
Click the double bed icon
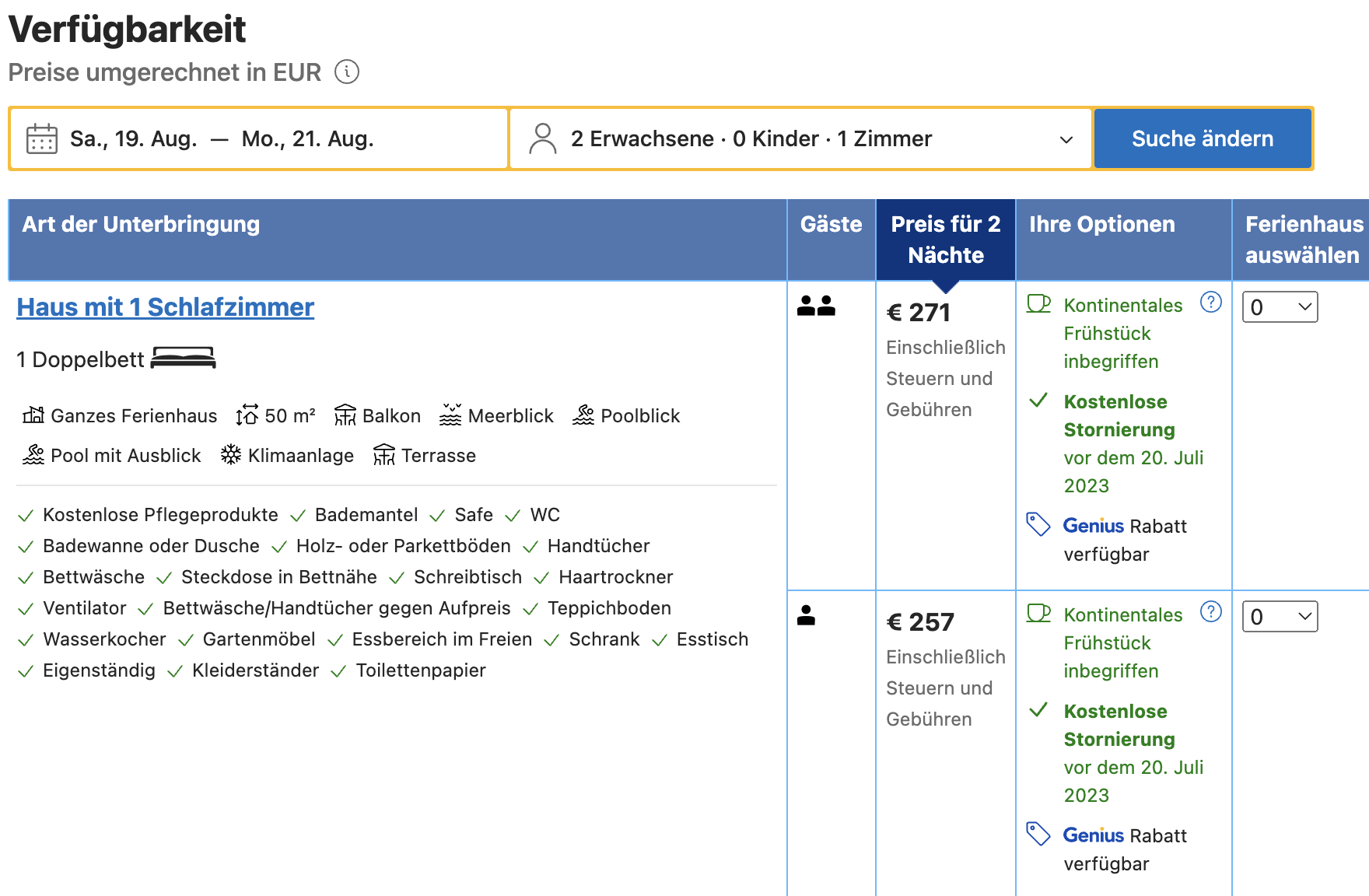tap(183, 359)
